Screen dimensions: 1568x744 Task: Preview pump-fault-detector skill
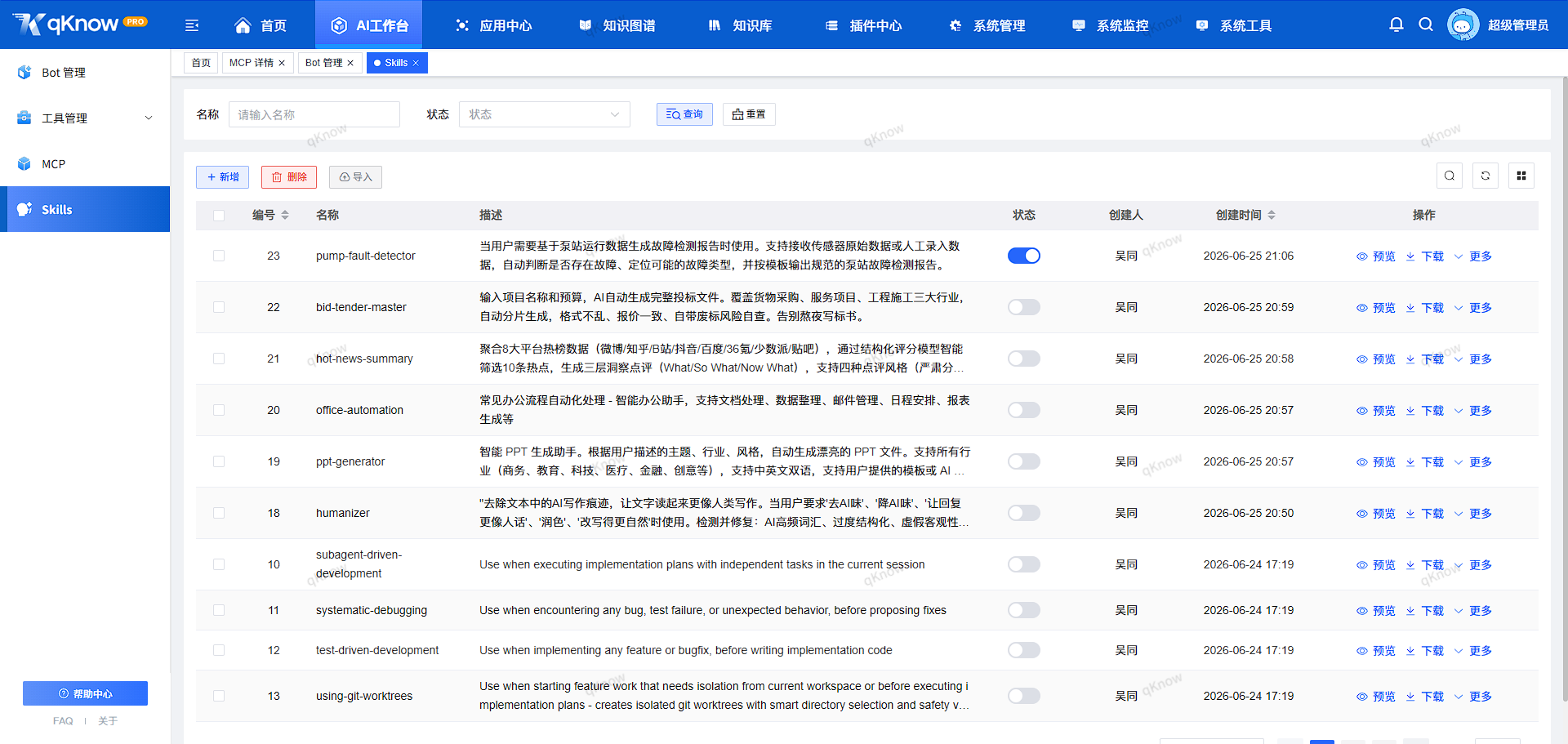click(x=1376, y=256)
